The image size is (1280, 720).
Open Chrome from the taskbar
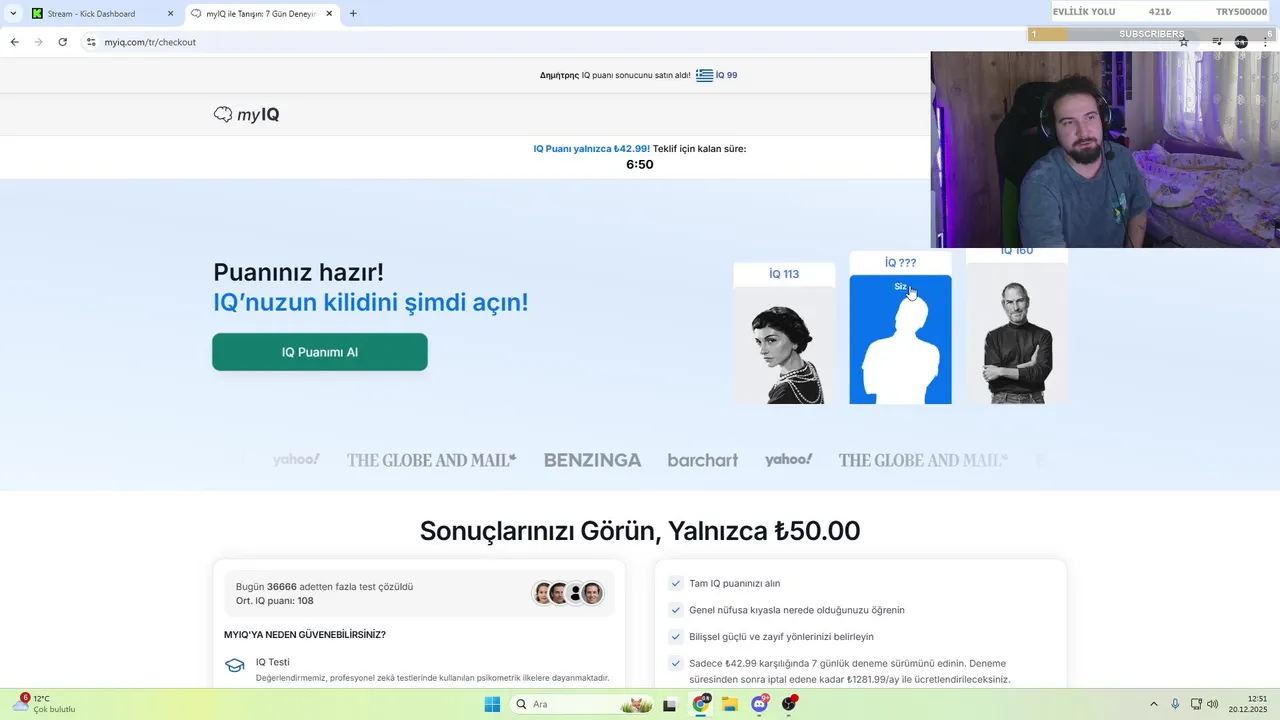point(701,704)
